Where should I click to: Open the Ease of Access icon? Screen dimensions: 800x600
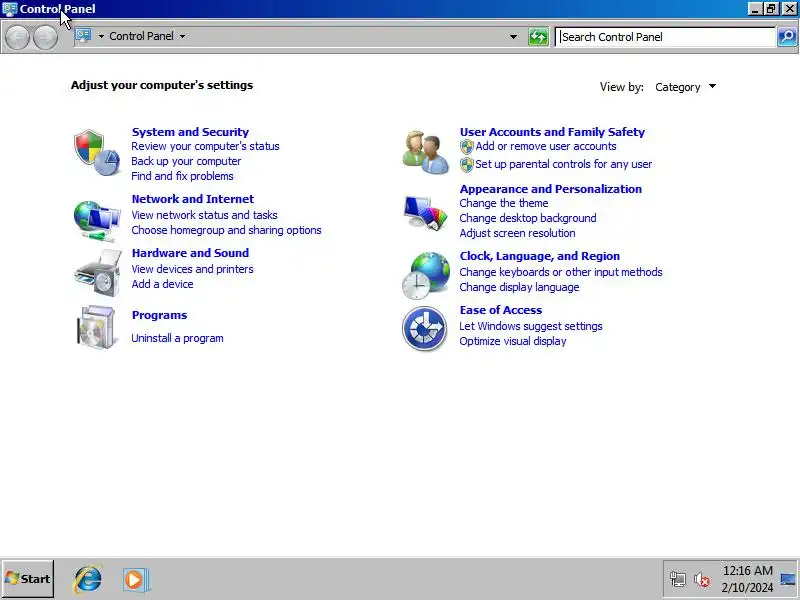424,328
